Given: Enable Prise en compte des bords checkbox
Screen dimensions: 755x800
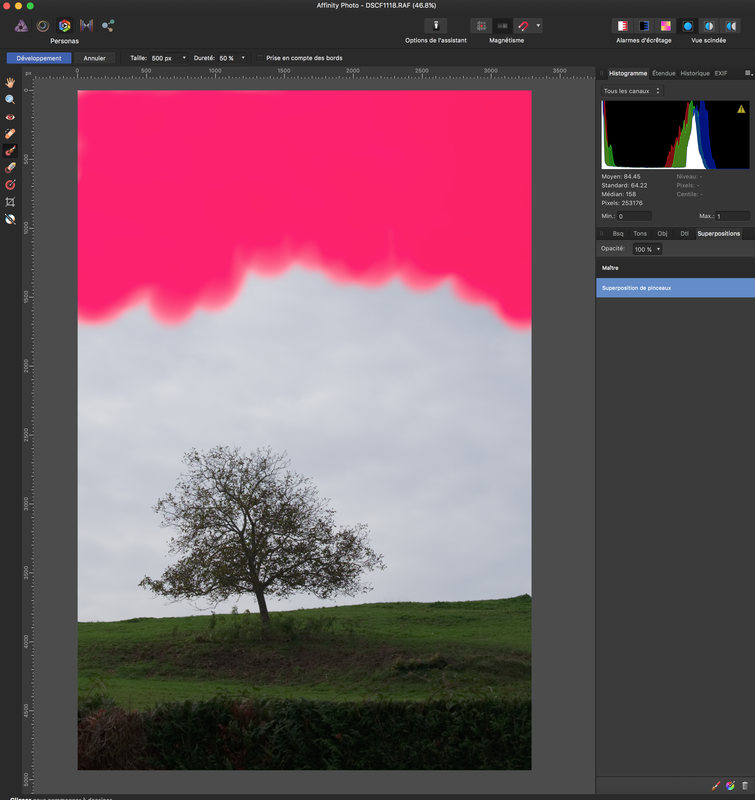Looking at the screenshot, I should (260, 58).
